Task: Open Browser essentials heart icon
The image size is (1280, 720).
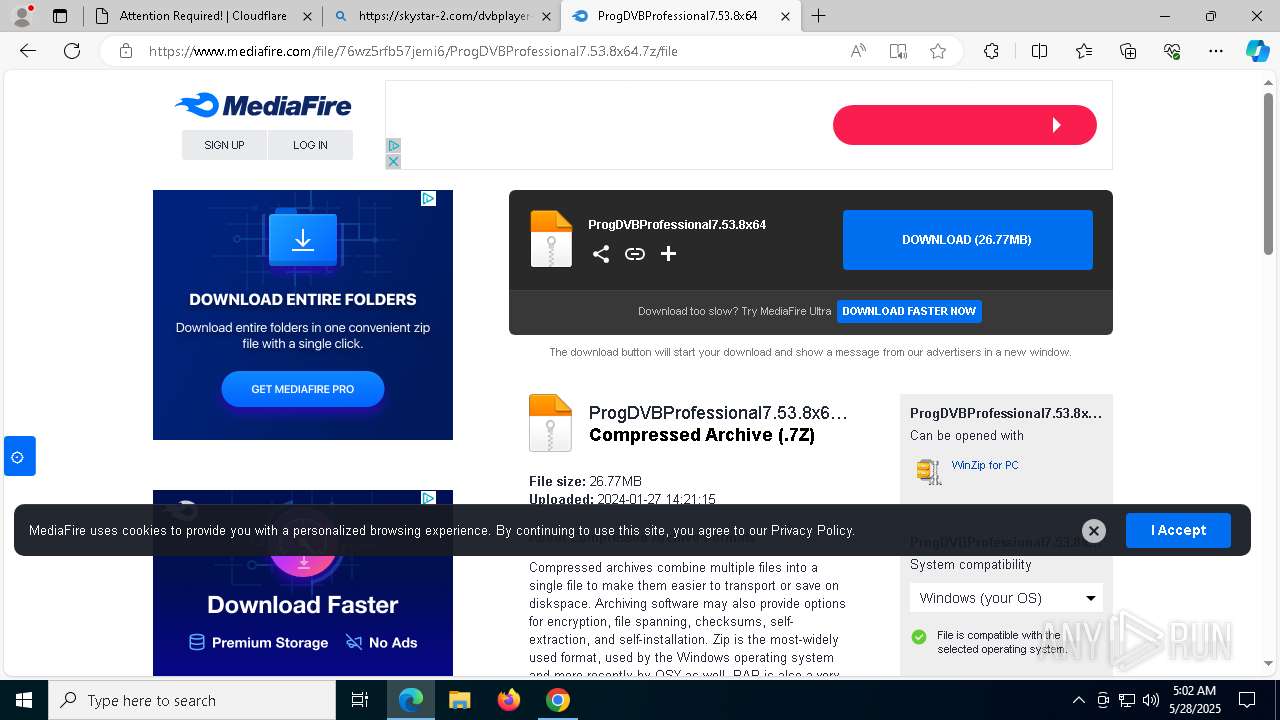Action: (1172, 51)
